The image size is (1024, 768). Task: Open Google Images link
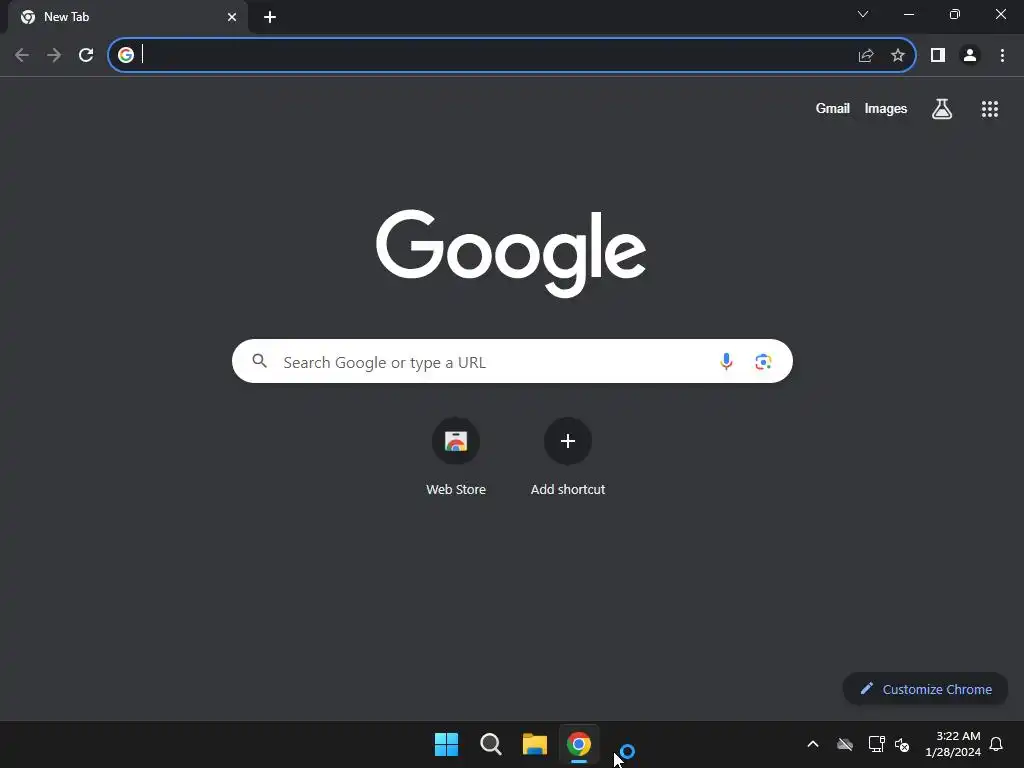(x=886, y=108)
